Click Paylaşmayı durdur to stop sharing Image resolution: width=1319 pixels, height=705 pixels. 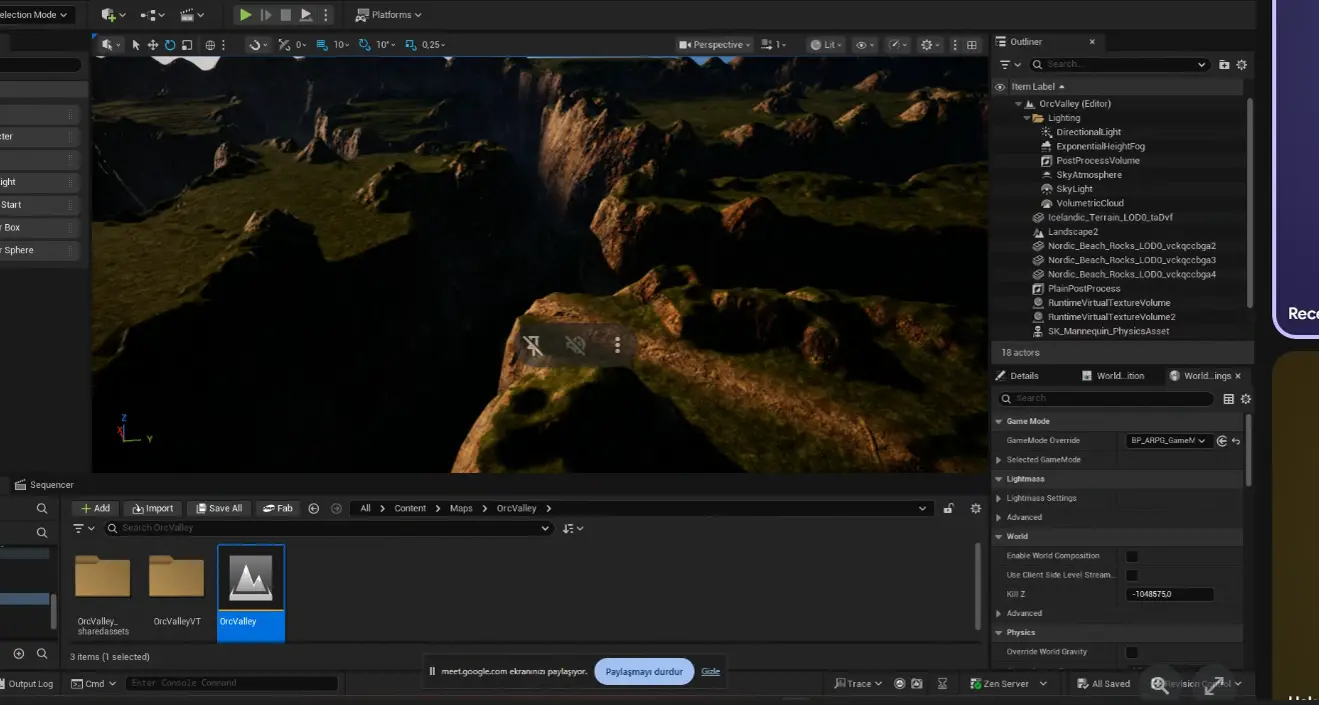tap(644, 672)
